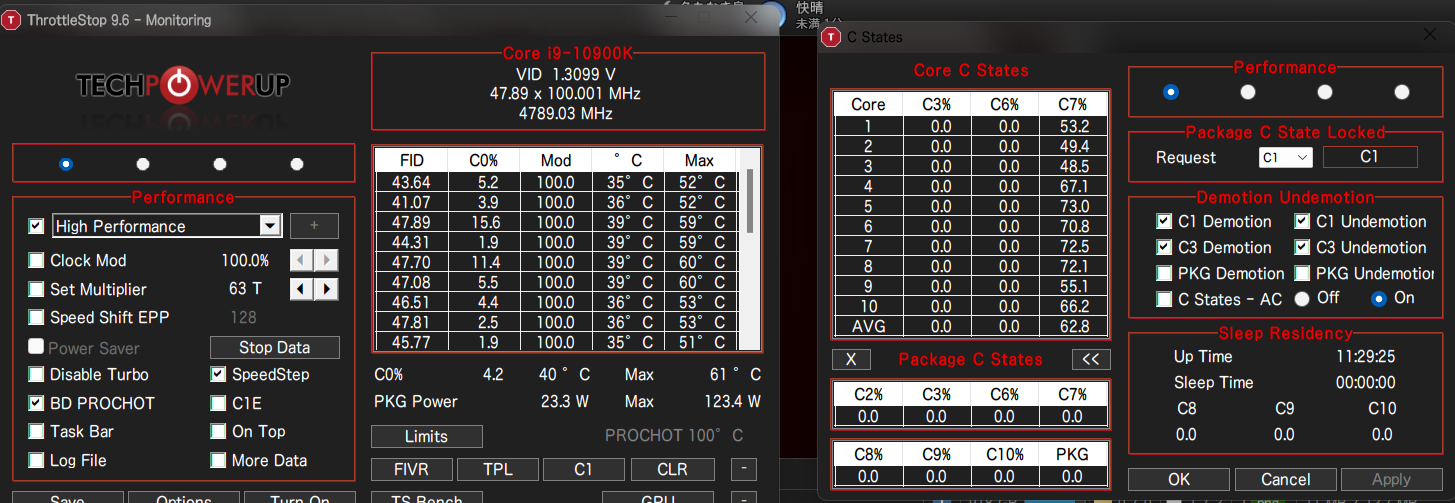Increase Clock Mod with the right arrow
Screen dimensions: 1455x503
[x=326, y=260]
